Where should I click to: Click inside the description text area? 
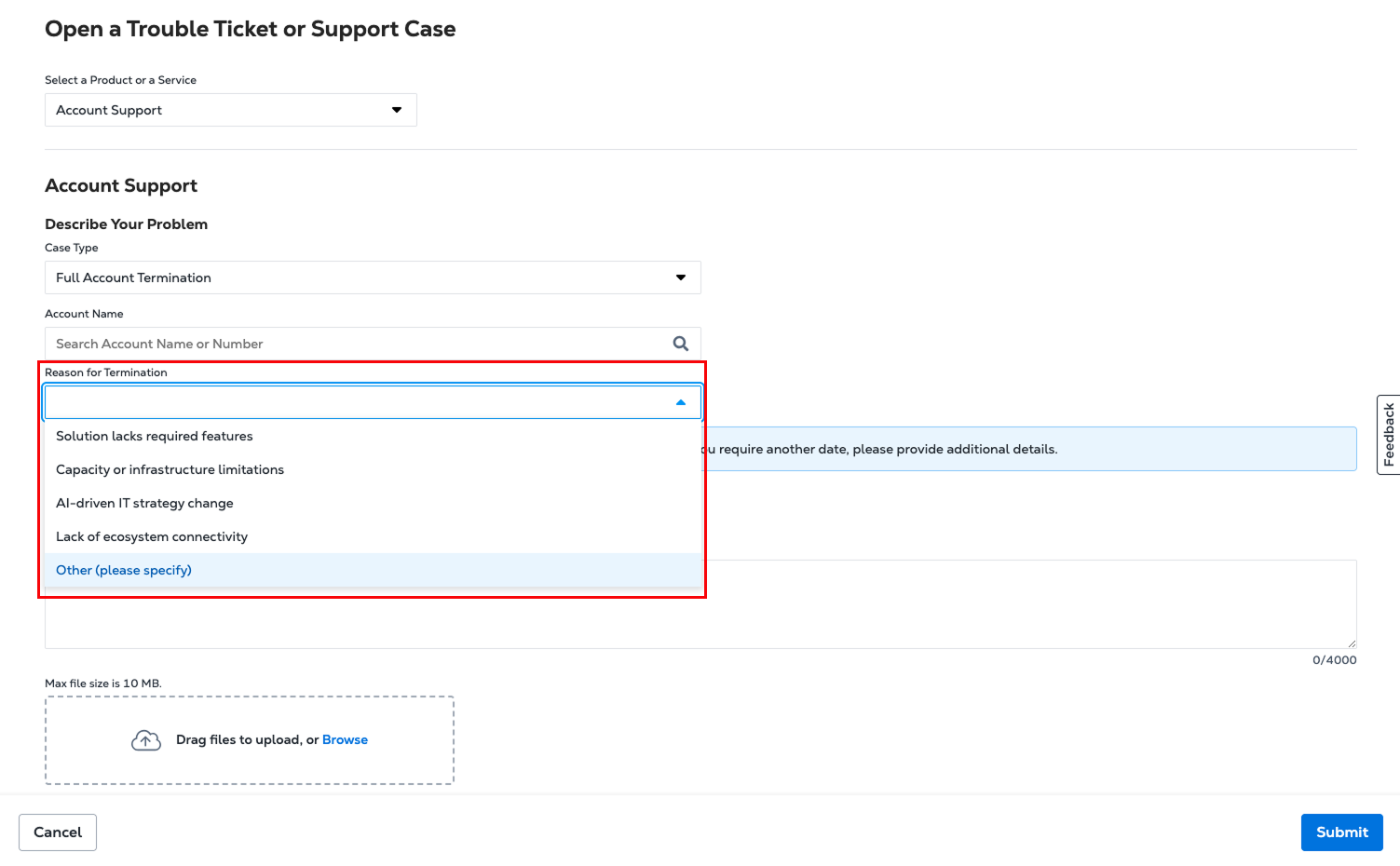pos(1025,605)
